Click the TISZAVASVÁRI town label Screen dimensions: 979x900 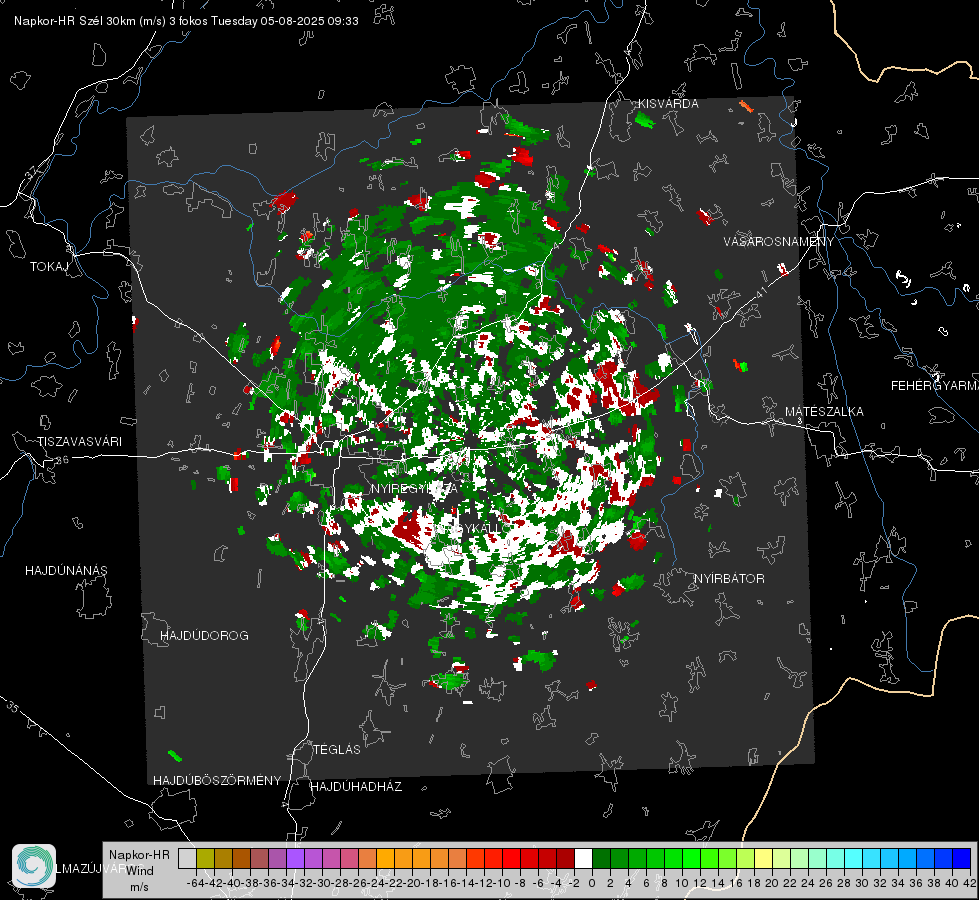pos(79,442)
